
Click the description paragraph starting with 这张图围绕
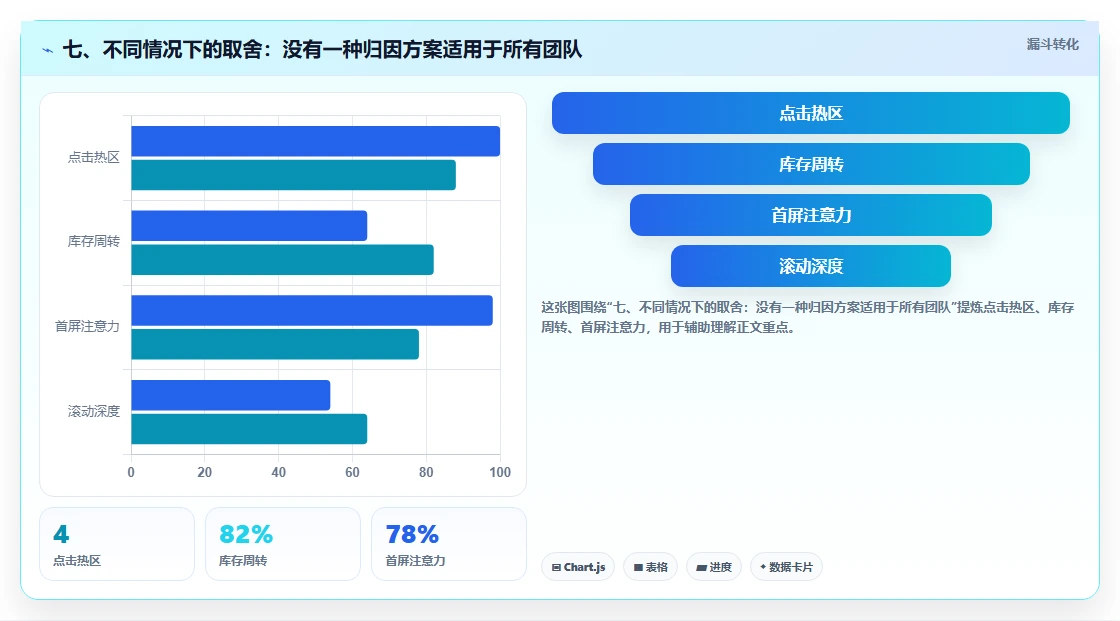tap(807, 317)
